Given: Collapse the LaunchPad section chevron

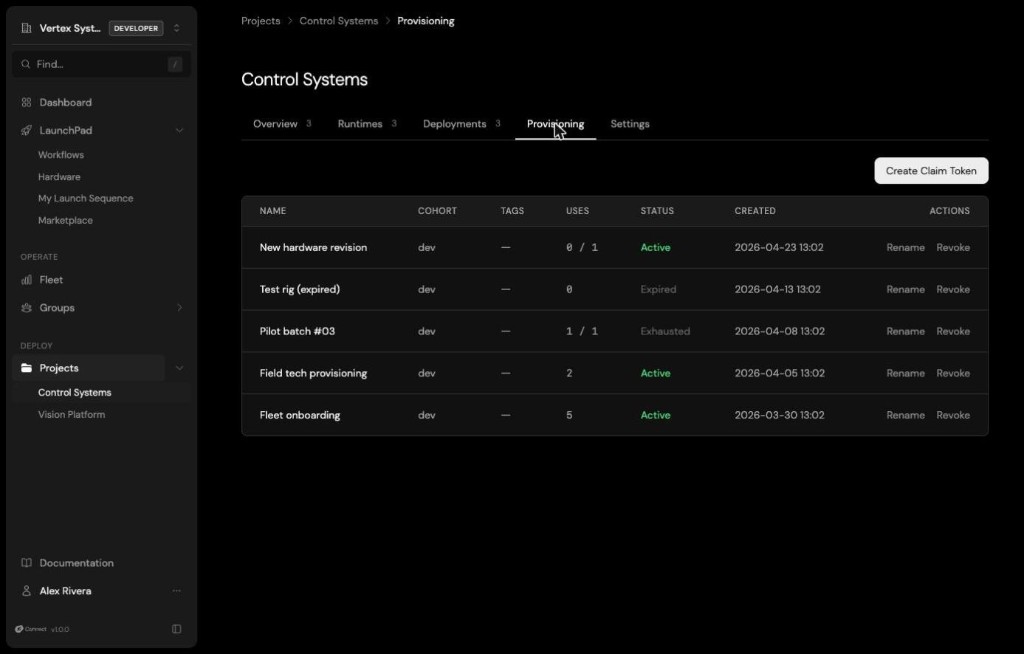Looking at the screenshot, I should click(x=179, y=131).
